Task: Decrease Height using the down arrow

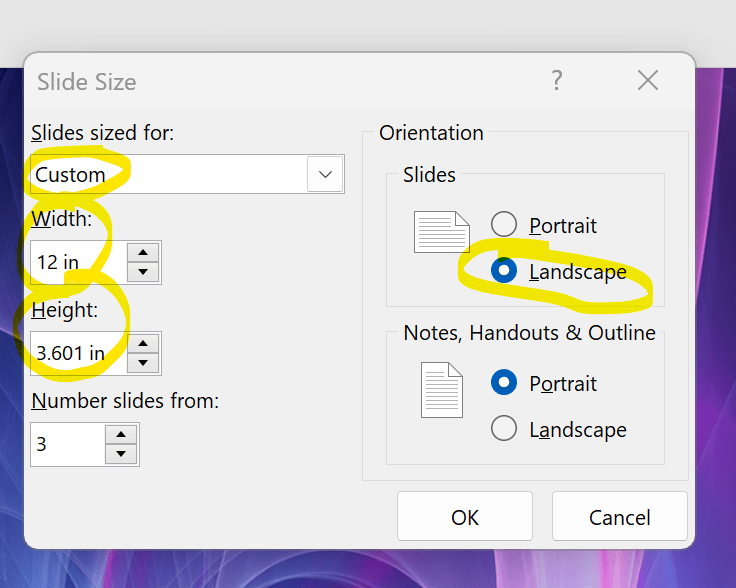Action: click(x=144, y=363)
